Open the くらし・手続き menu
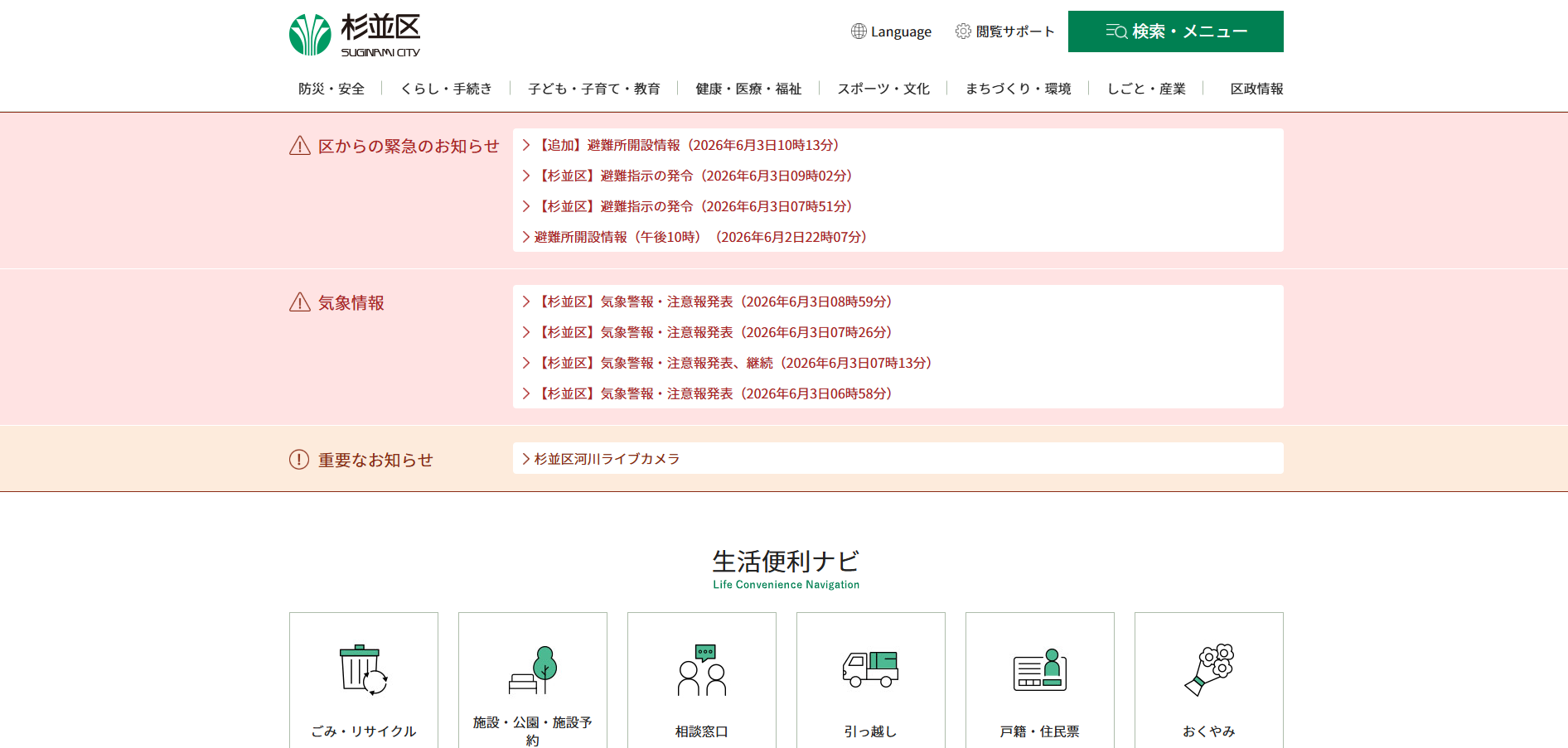The image size is (1568, 748). click(447, 89)
